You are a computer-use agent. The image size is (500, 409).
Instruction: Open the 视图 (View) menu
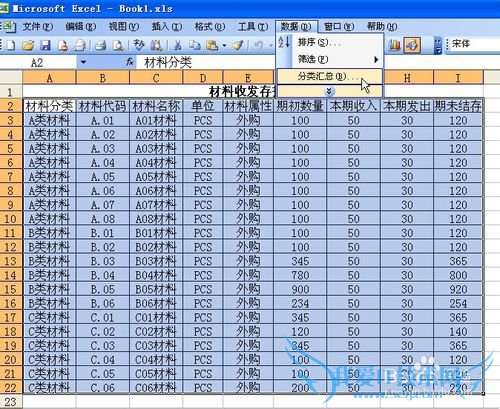[124, 27]
